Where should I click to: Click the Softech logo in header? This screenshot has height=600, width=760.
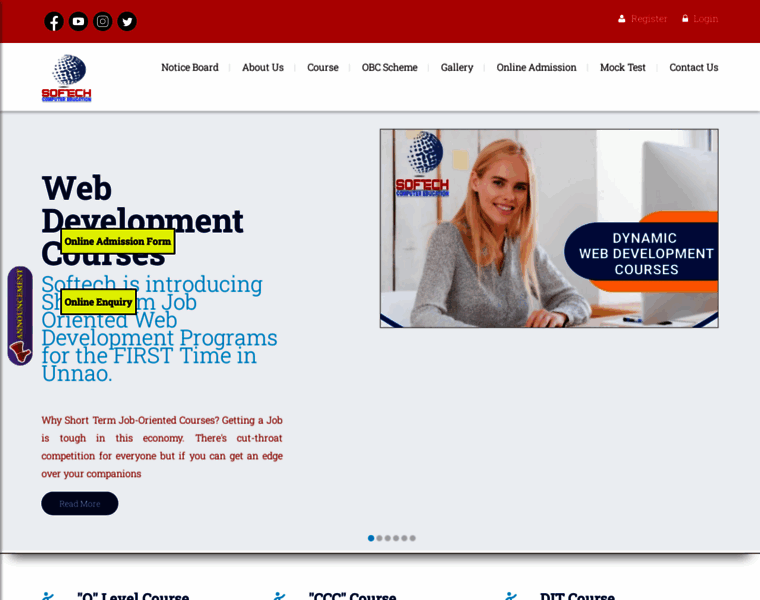pos(66,78)
